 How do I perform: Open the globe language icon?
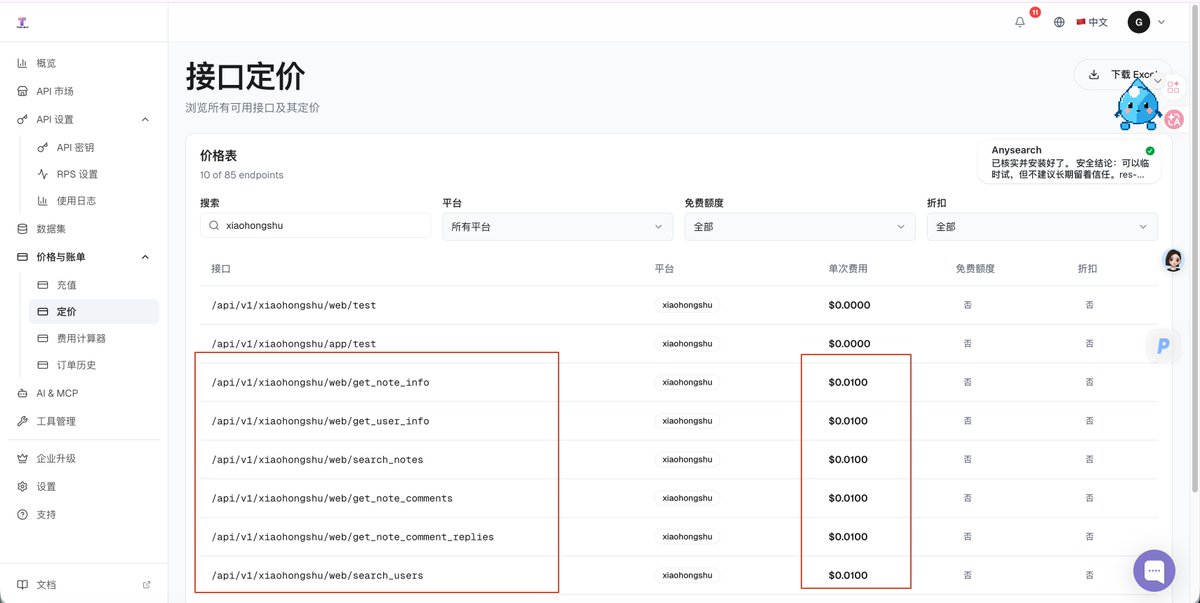(x=1059, y=22)
